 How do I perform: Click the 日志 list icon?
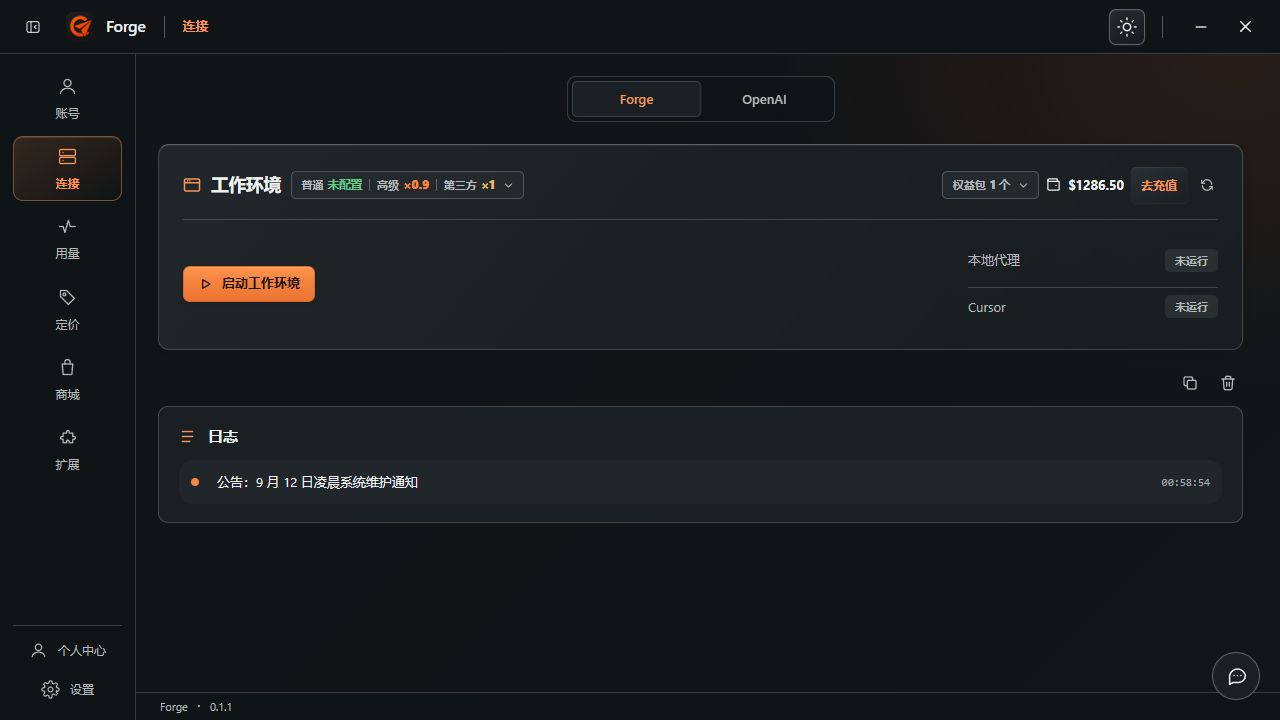187,437
